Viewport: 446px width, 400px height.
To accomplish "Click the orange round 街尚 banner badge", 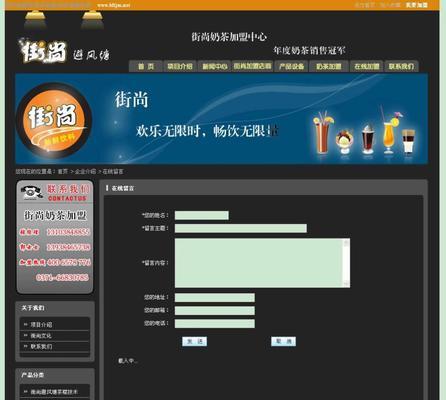I will 54,120.
